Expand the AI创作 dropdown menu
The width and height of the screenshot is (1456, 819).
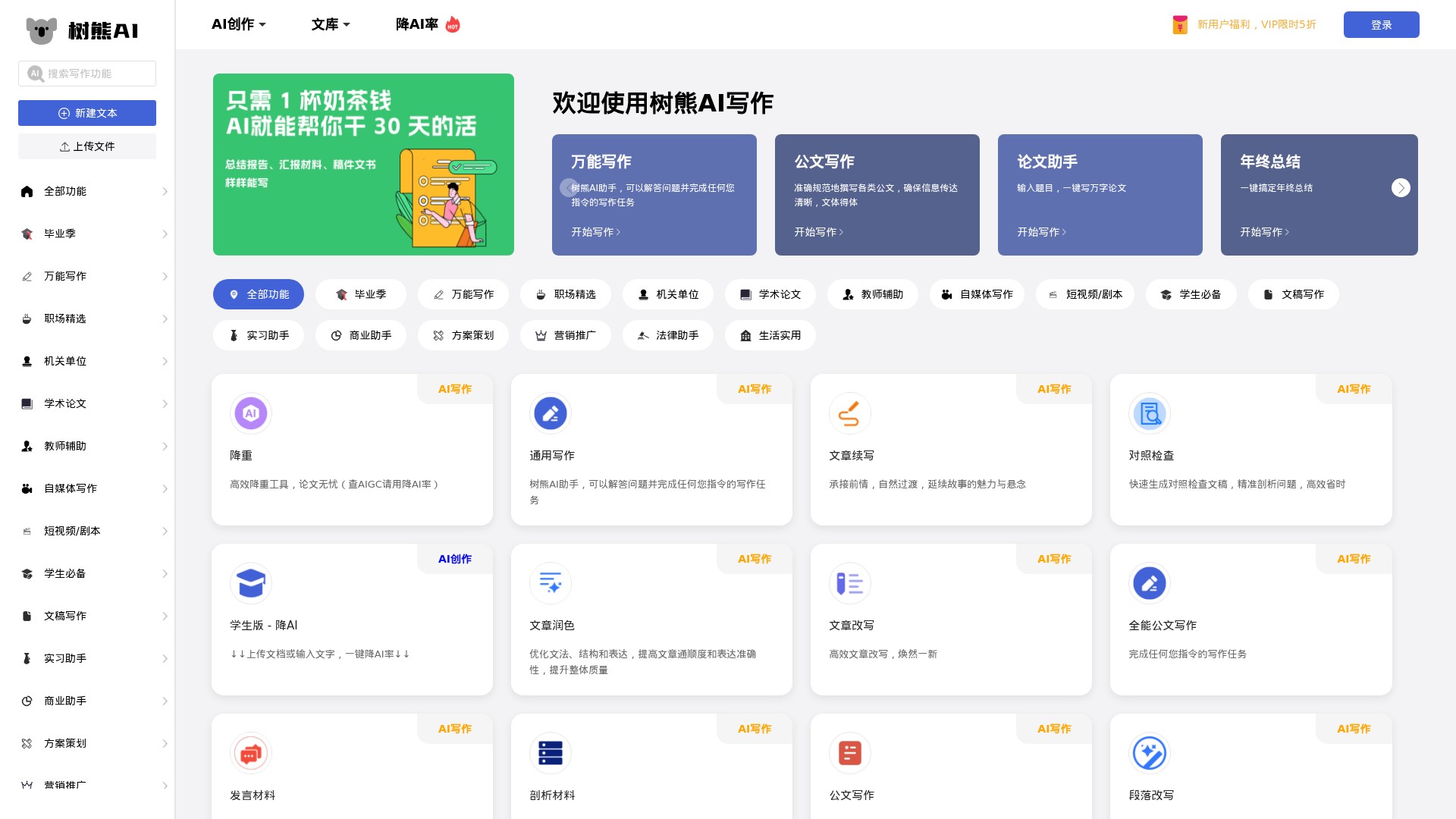(x=238, y=24)
